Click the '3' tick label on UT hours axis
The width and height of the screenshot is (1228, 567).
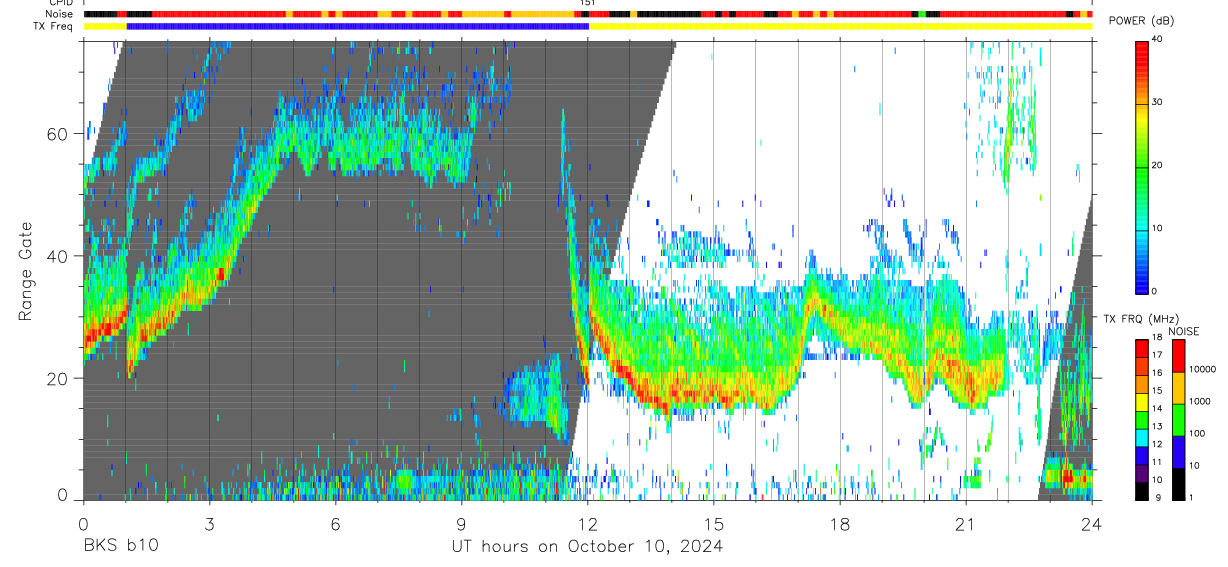tap(209, 524)
